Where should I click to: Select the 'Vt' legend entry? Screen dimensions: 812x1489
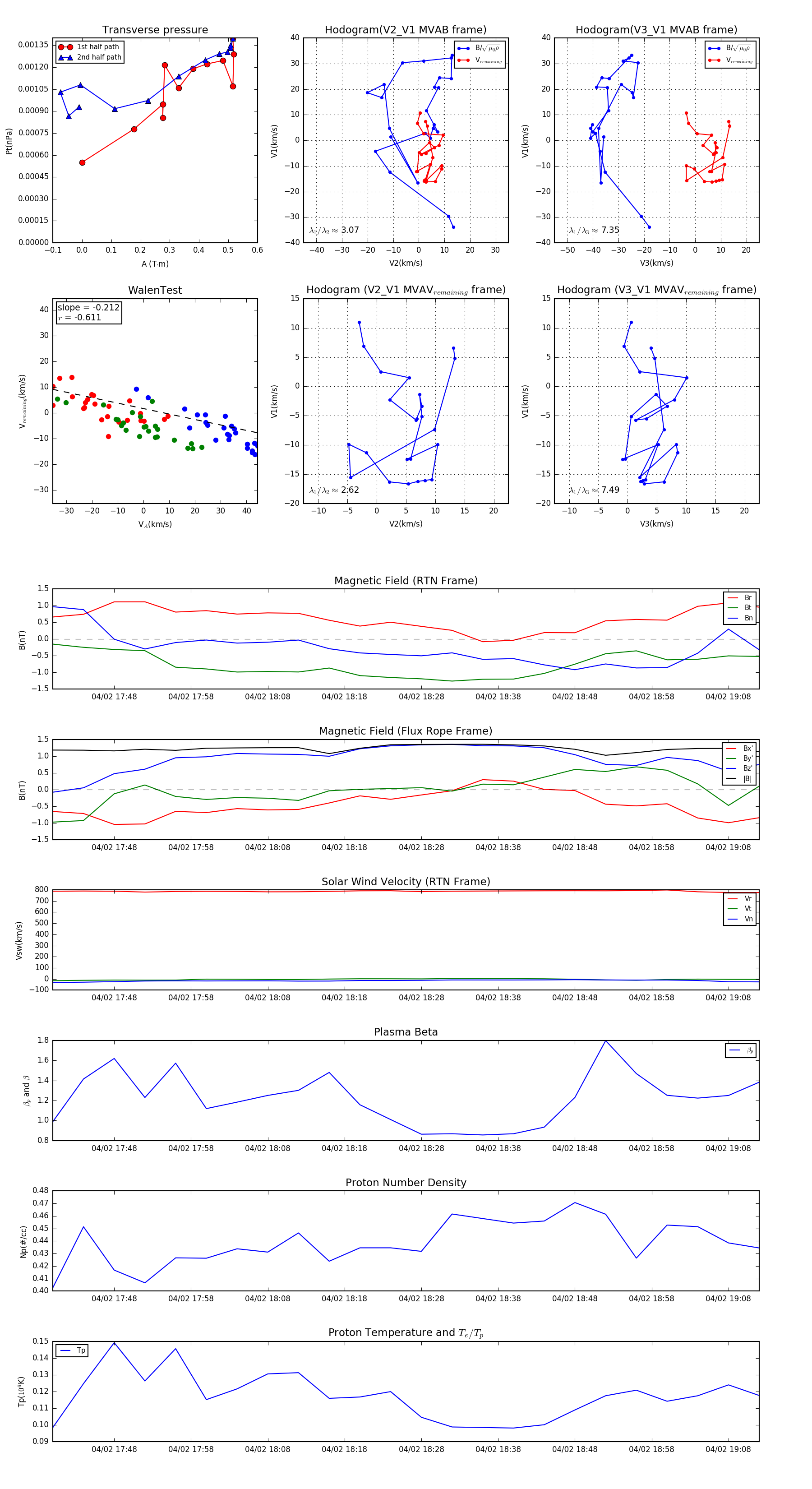(740, 909)
